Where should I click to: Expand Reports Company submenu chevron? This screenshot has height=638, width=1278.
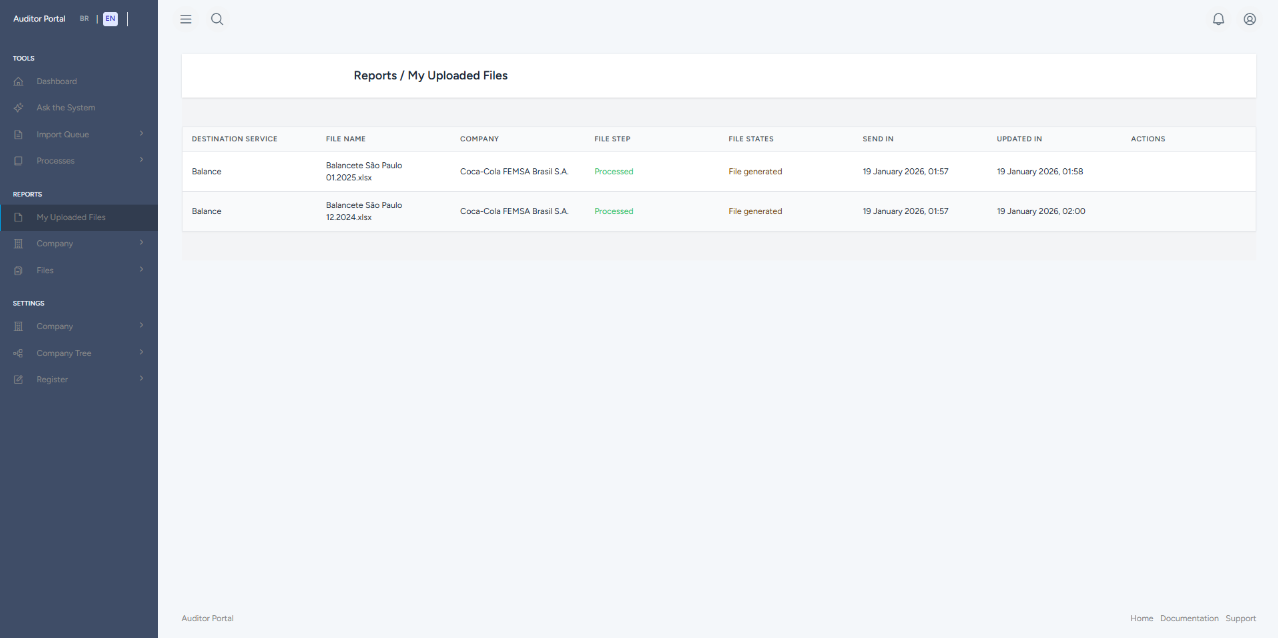click(142, 243)
